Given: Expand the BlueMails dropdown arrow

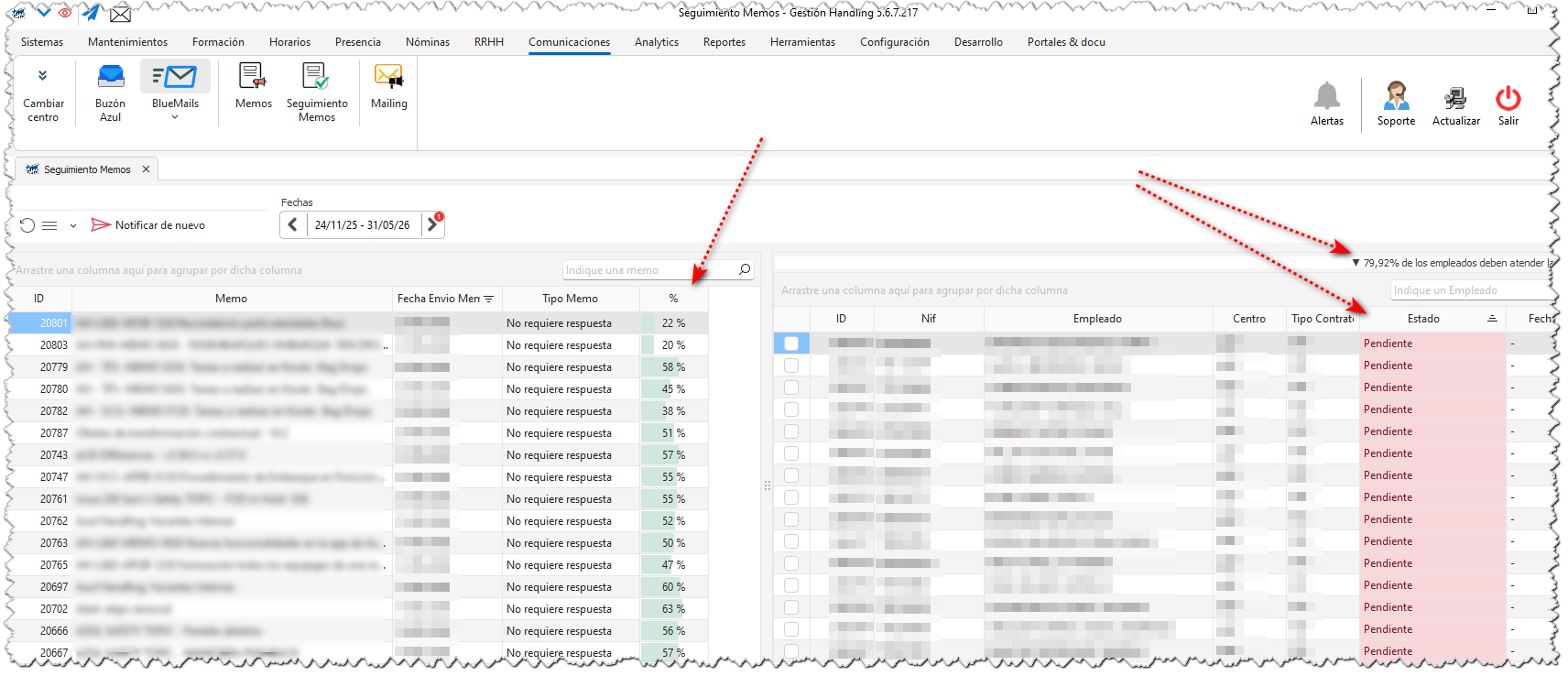Looking at the screenshot, I should pos(175,117).
